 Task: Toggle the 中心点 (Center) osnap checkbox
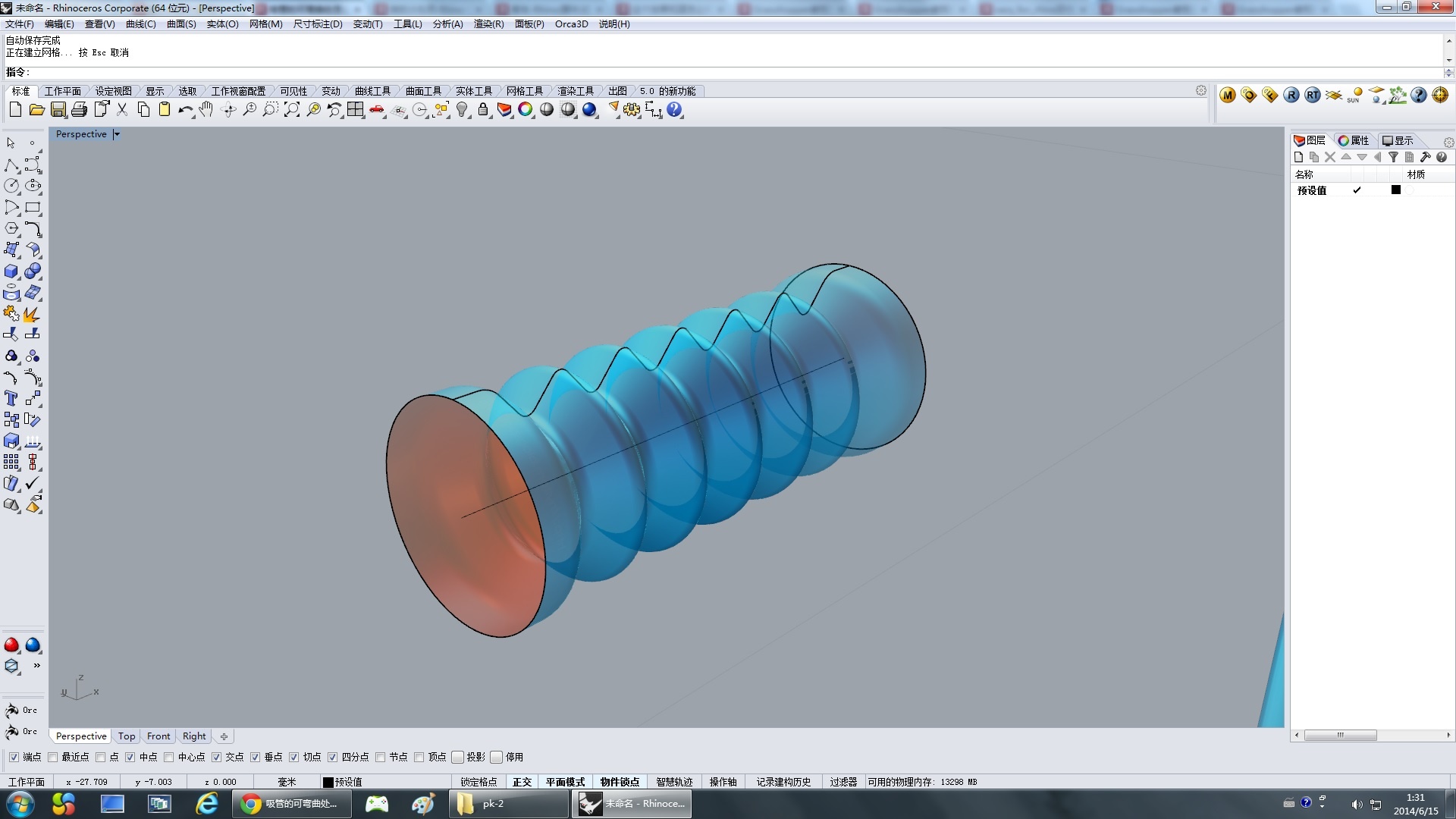click(169, 757)
